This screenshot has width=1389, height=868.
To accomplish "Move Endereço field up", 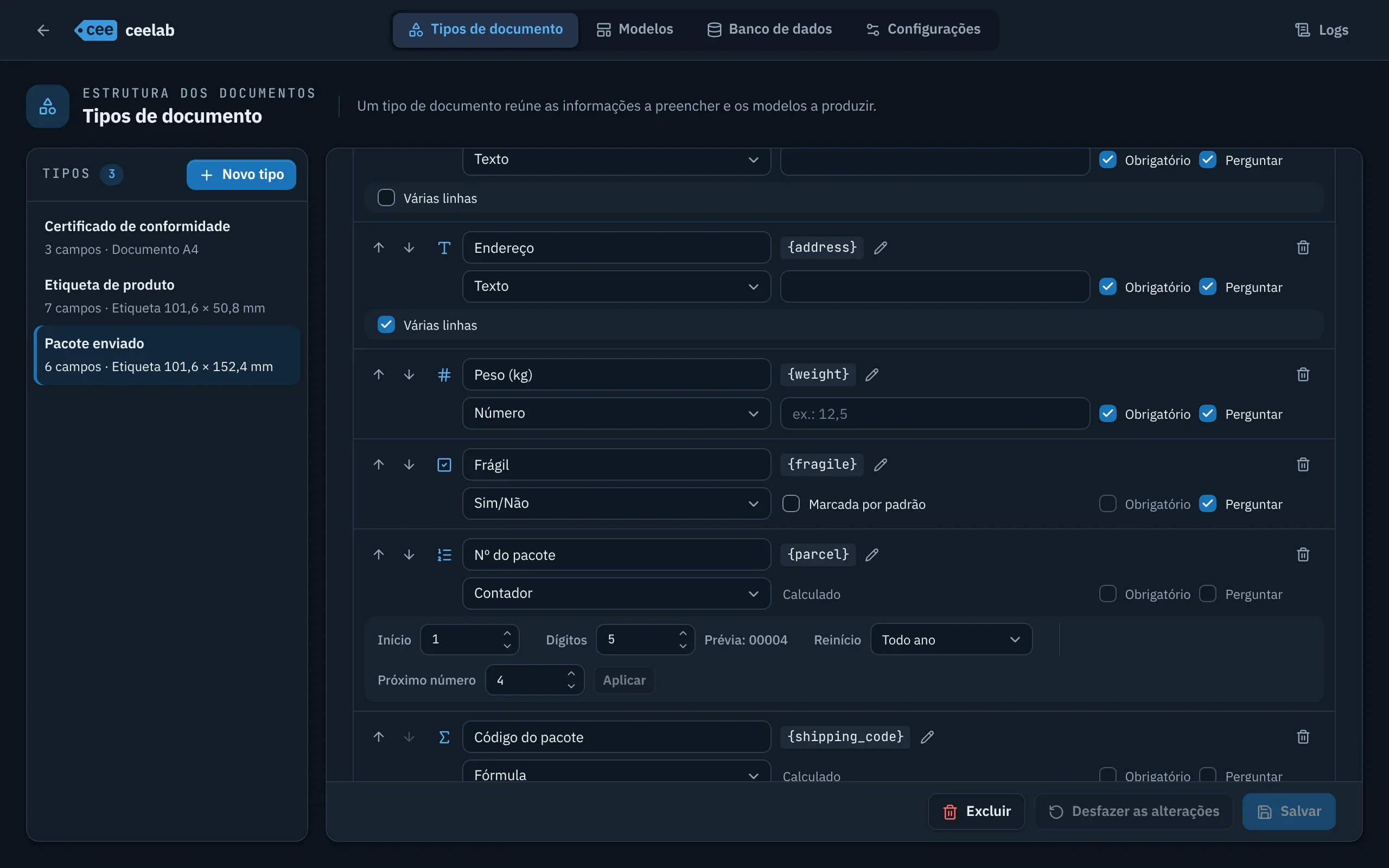I will click(x=378, y=247).
